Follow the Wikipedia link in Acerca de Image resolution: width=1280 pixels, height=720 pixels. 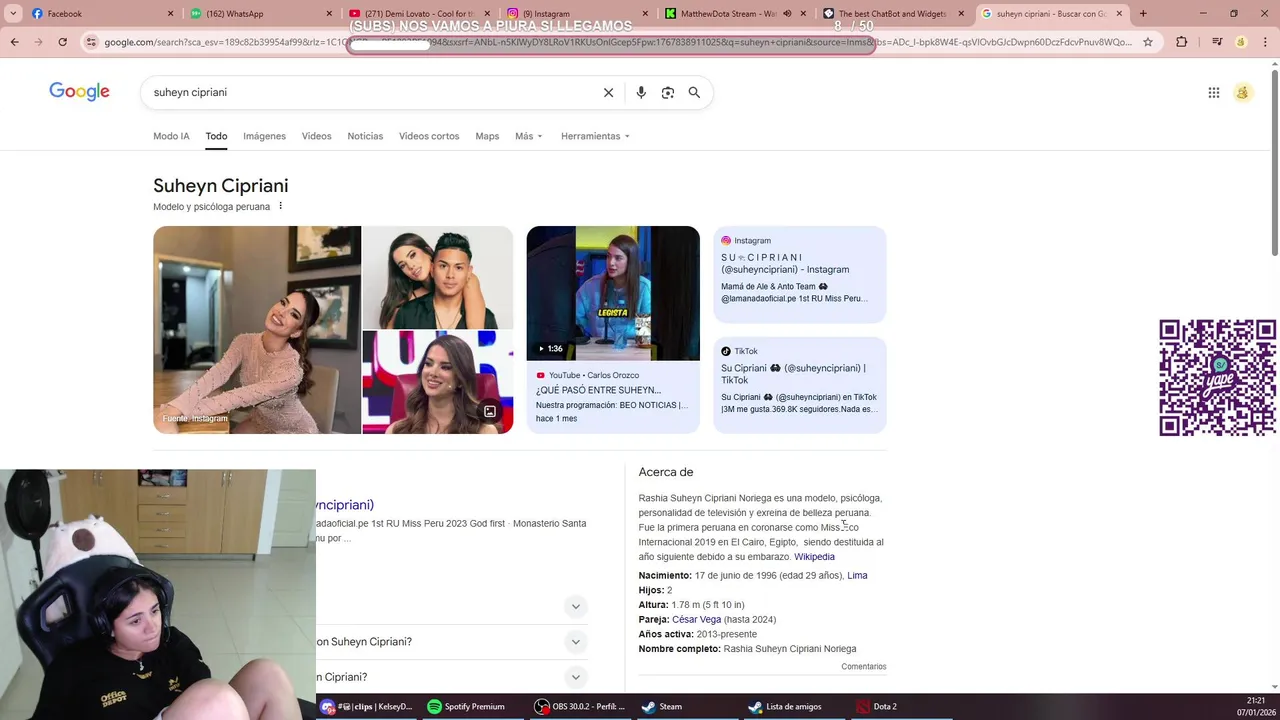814,557
